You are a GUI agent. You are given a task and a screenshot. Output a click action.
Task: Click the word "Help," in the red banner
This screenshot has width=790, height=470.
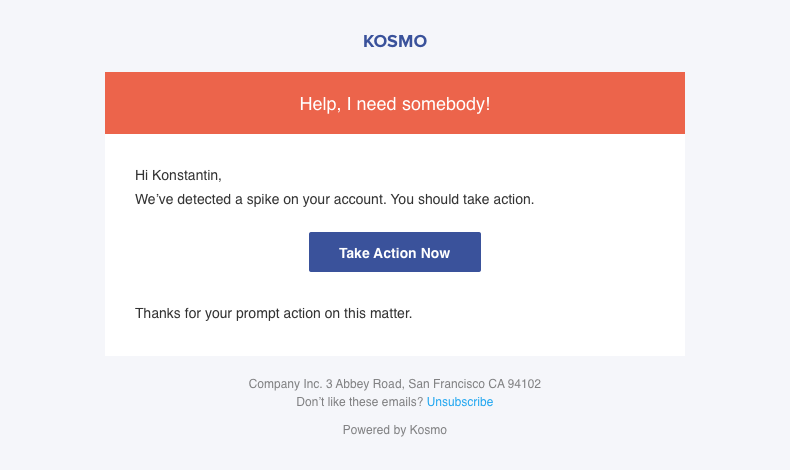click(x=319, y=104)
